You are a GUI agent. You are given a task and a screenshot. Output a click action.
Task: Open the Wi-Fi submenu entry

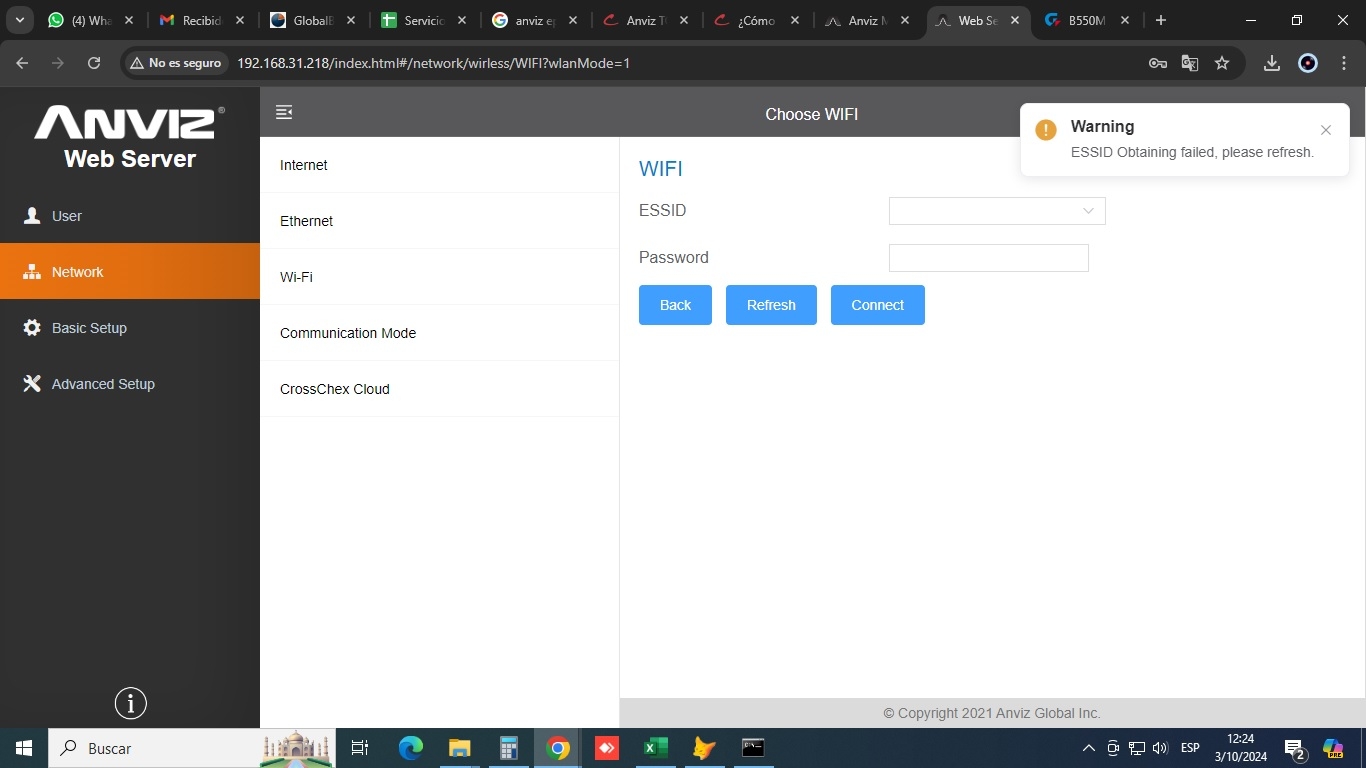[x=440, y=277]
